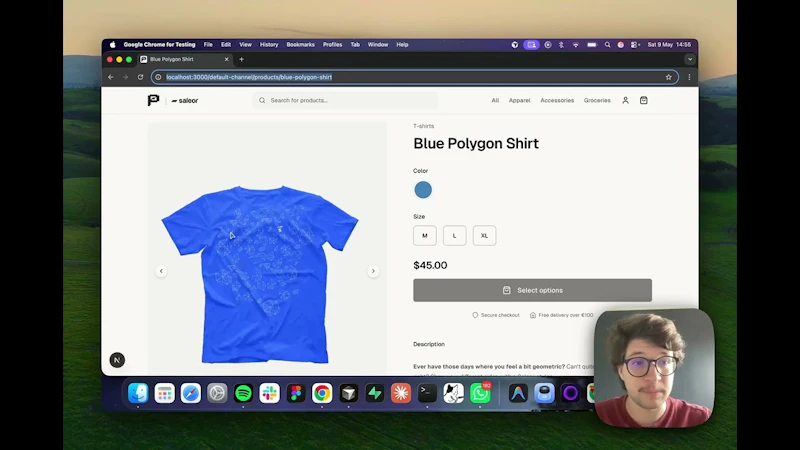Image resolution: width=800 pixels, height=450 pixels.
Task: Bookmark this page with the star icon
Action: pyautogui.click(x=668, y=77)
